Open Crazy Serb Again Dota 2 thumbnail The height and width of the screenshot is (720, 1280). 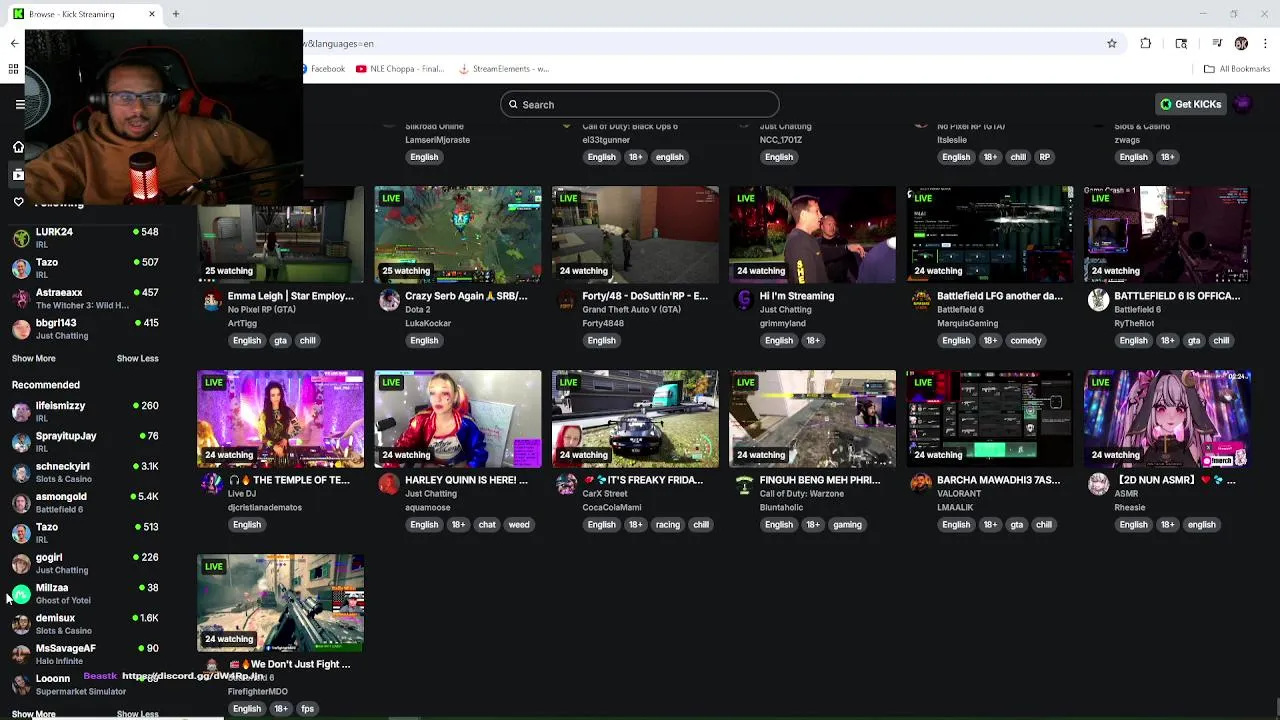click(x=458, y=235)
